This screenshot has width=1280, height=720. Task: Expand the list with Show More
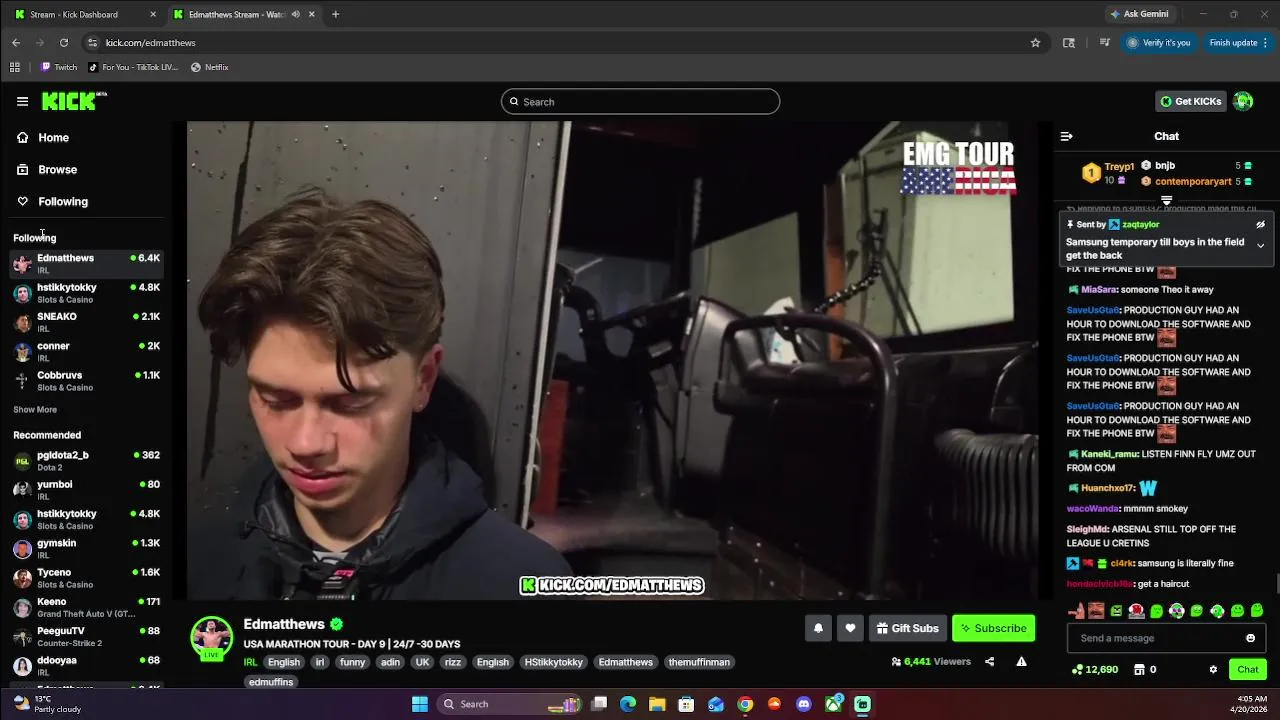click(x=35, y=409)
